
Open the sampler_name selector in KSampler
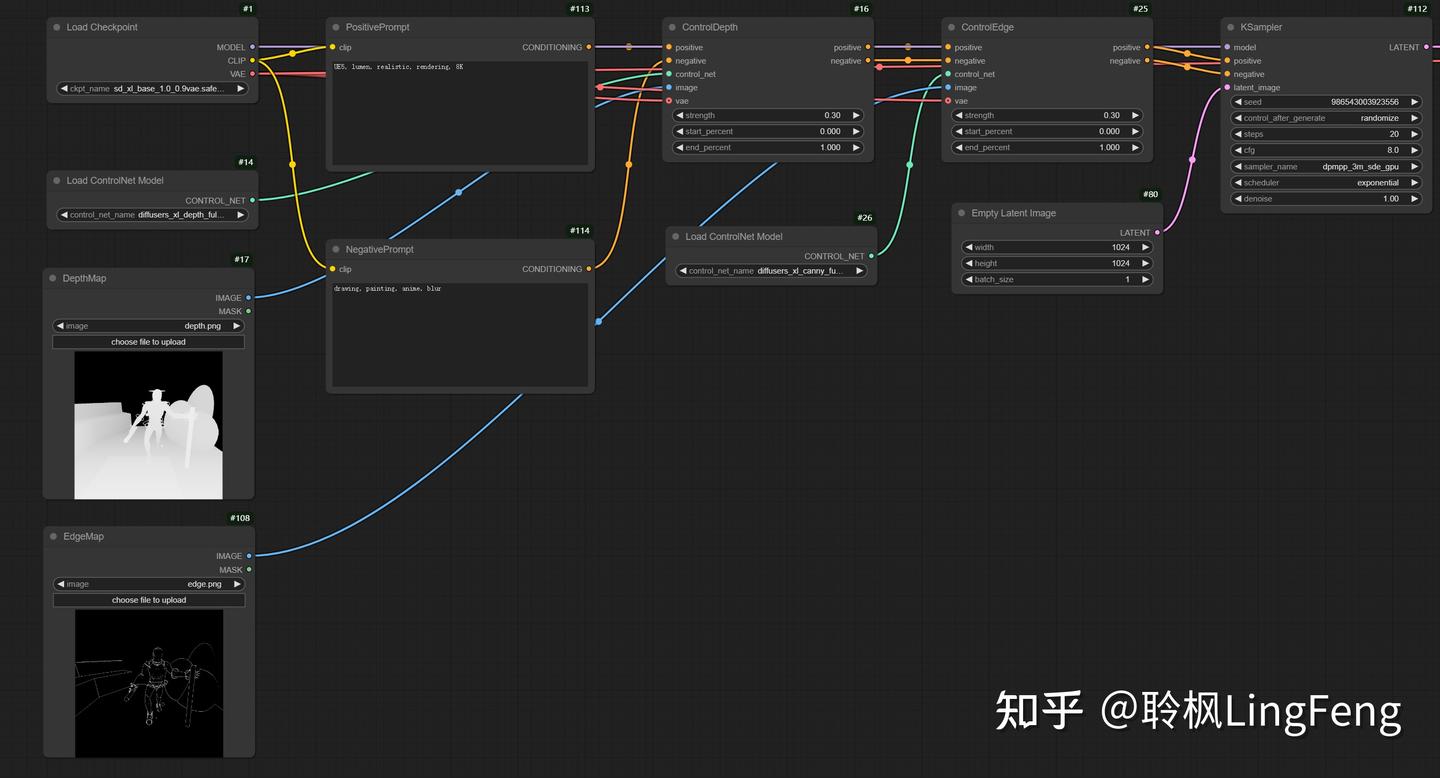pos(1325,166)
